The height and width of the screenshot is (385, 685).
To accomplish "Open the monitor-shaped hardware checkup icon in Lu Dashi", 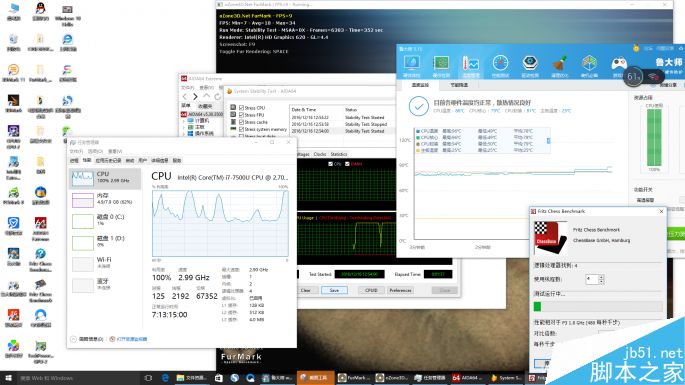I will click(412, 64).
